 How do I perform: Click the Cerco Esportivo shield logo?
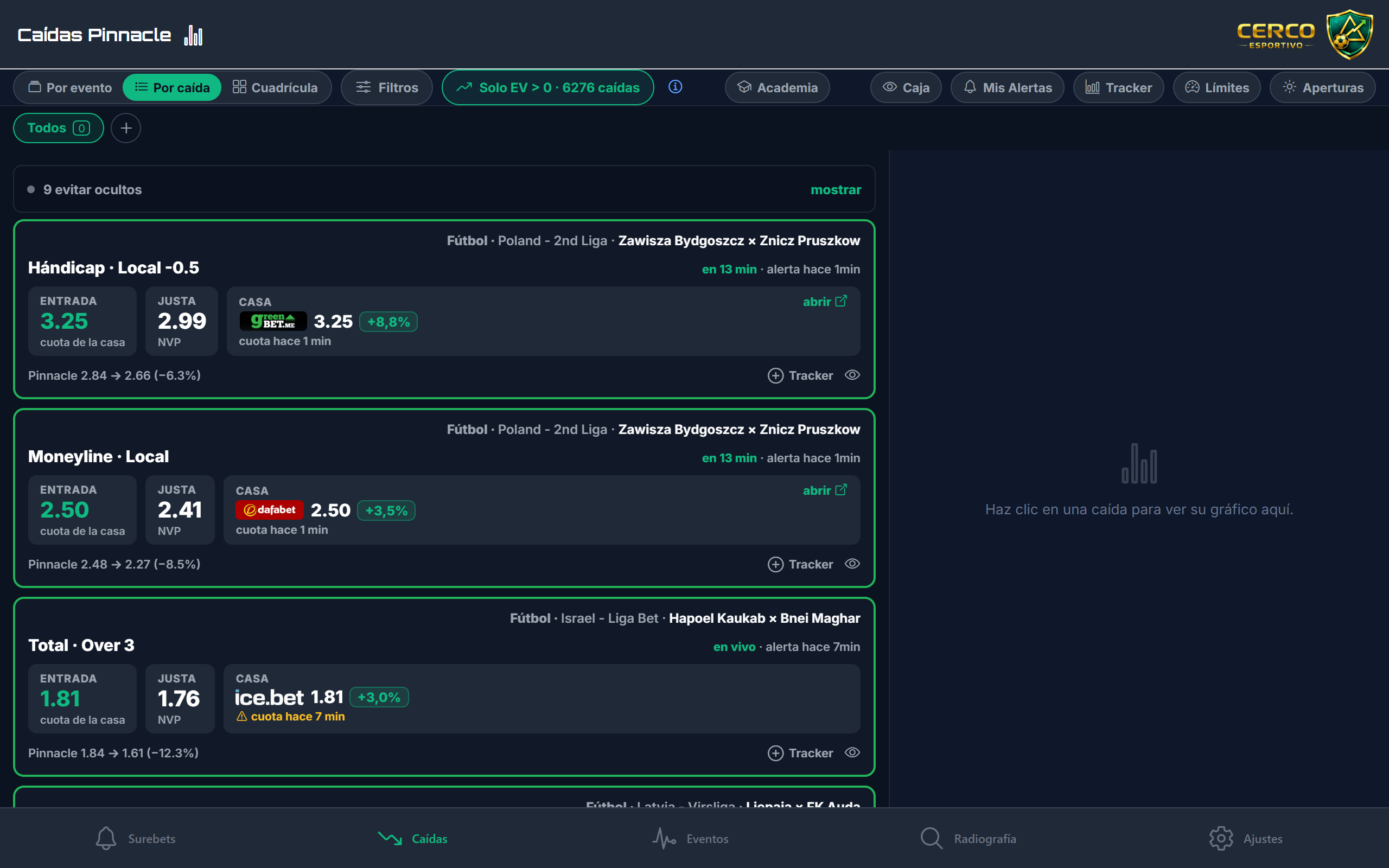click(1349, 34)
